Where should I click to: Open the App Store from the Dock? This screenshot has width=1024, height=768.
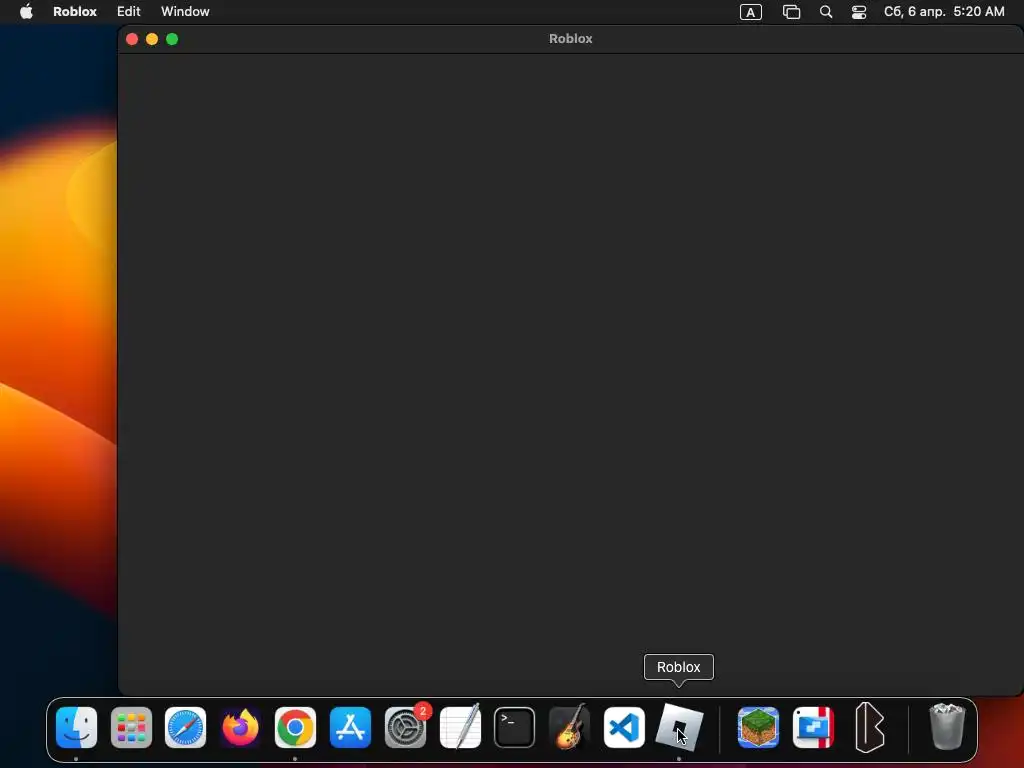[x=350, y=728]
